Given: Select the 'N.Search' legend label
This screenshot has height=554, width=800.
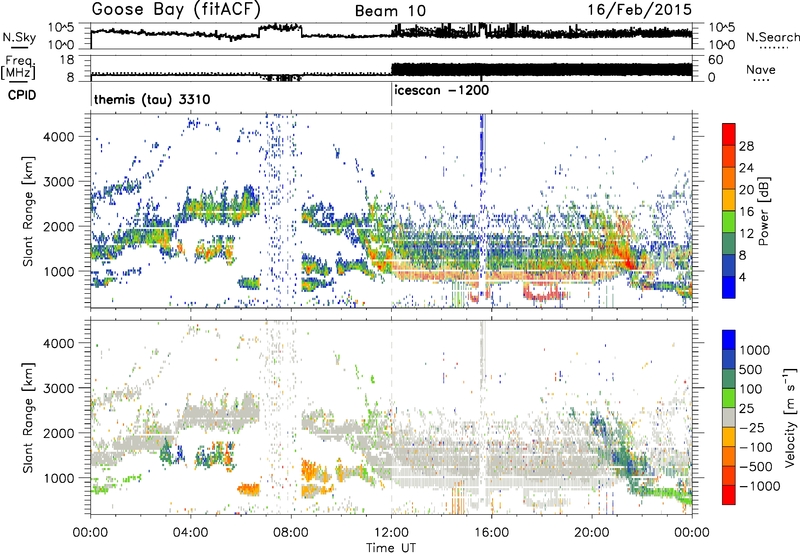Looking at the screenshot, I should 772,37.
